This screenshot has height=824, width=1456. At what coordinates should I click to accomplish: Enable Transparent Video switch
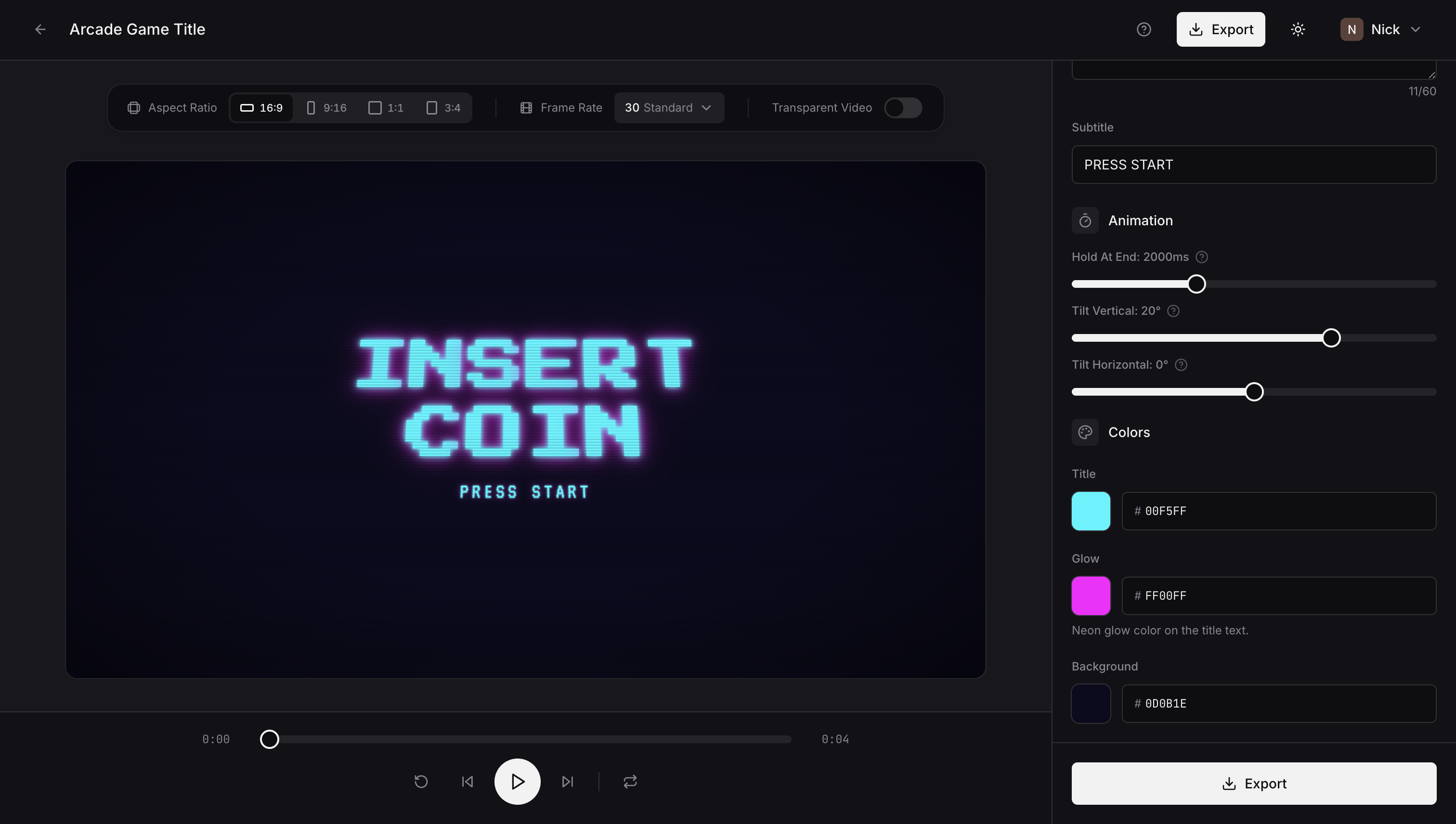[903, 107]
